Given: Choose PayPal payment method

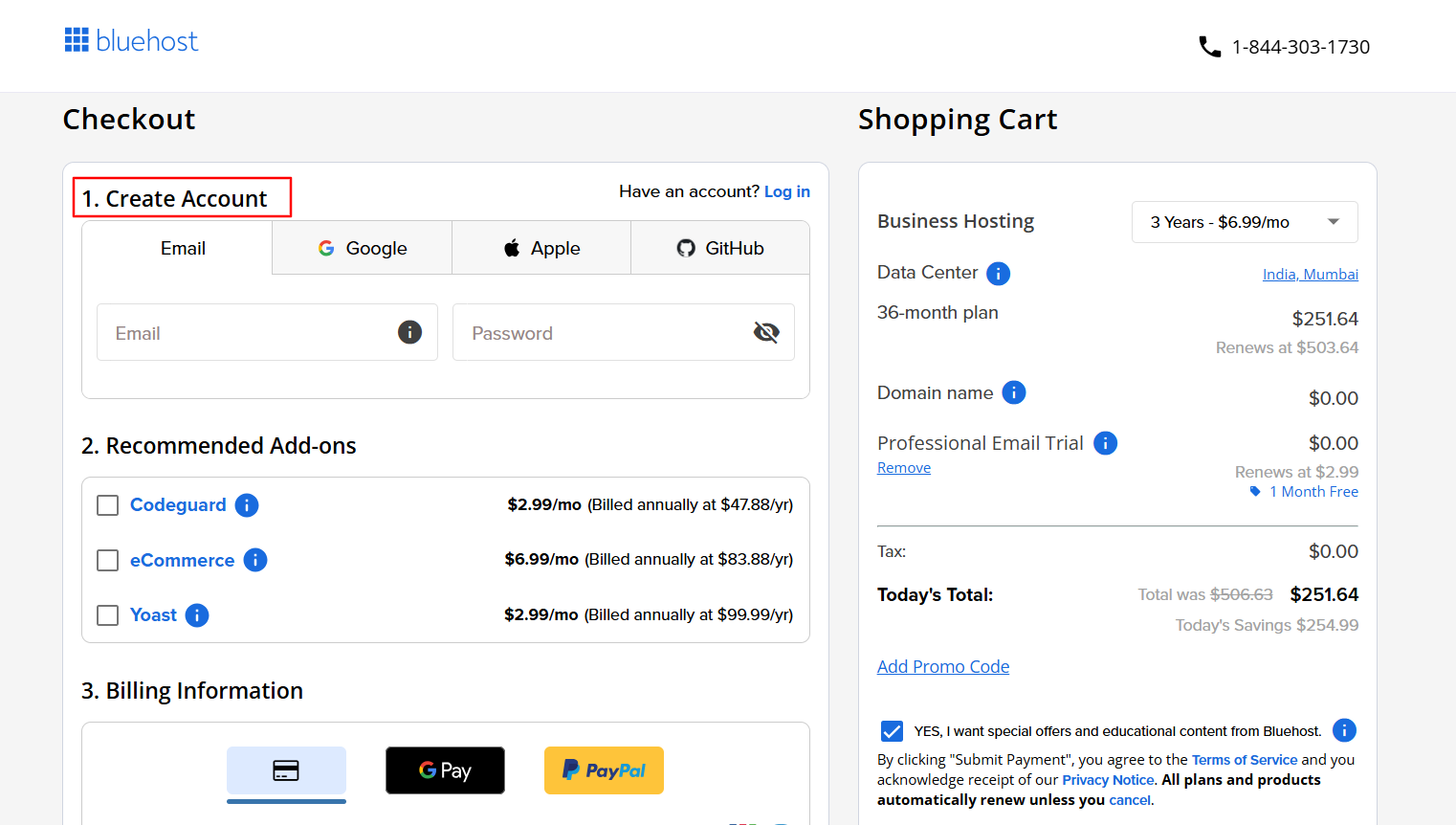Looking at the screenshot, I should tap(604, 770).
